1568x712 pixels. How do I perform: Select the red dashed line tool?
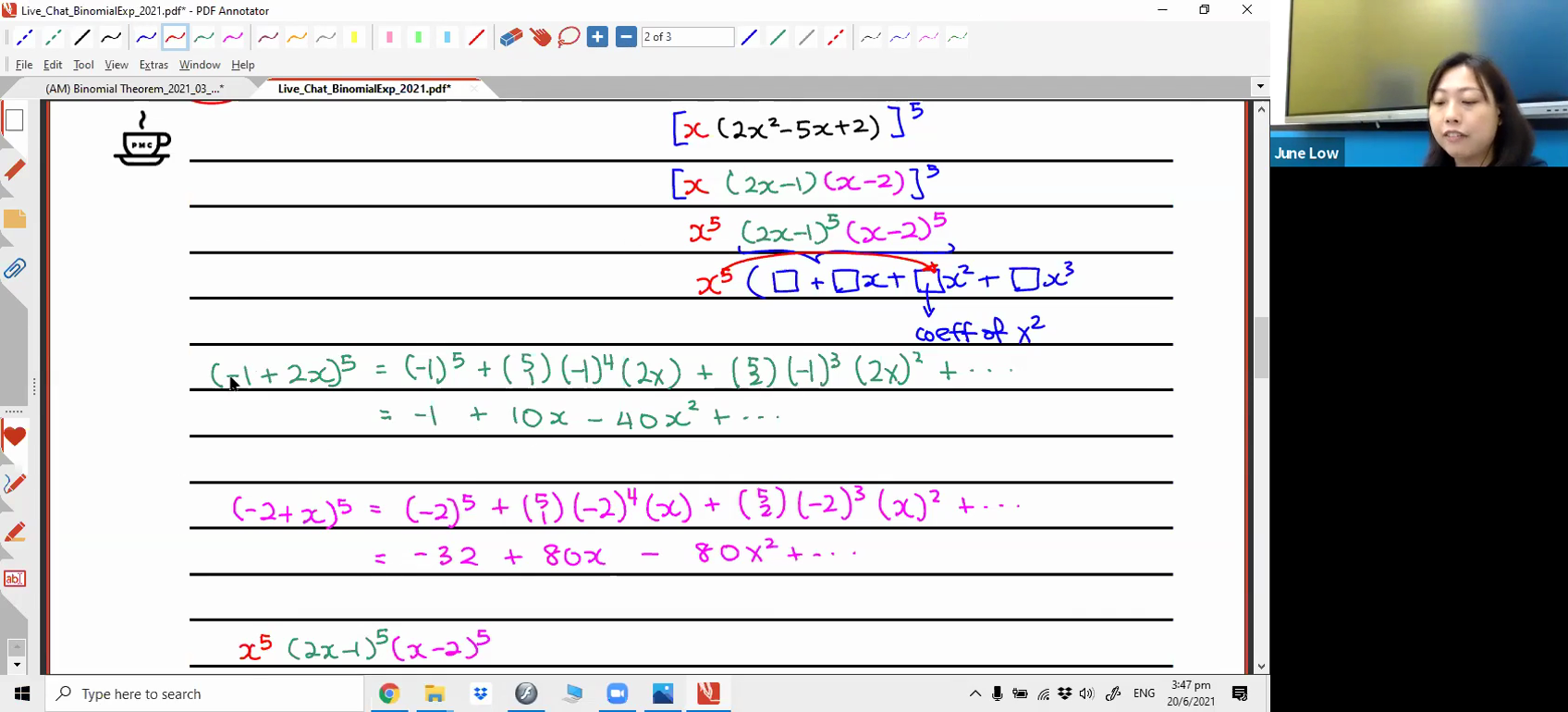[x=836, y=38]
